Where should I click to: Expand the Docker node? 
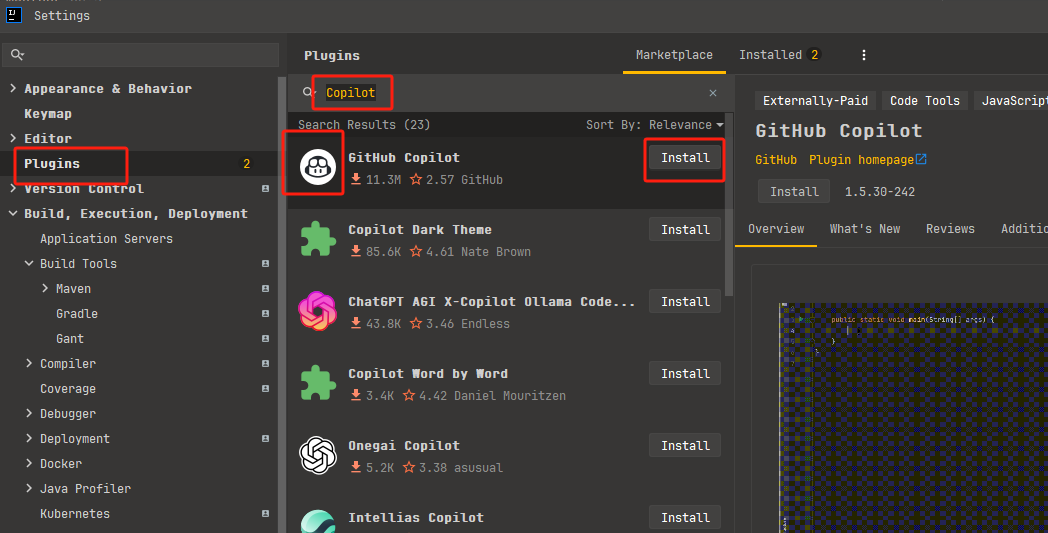pyautogui.click(x=29, y=463)
